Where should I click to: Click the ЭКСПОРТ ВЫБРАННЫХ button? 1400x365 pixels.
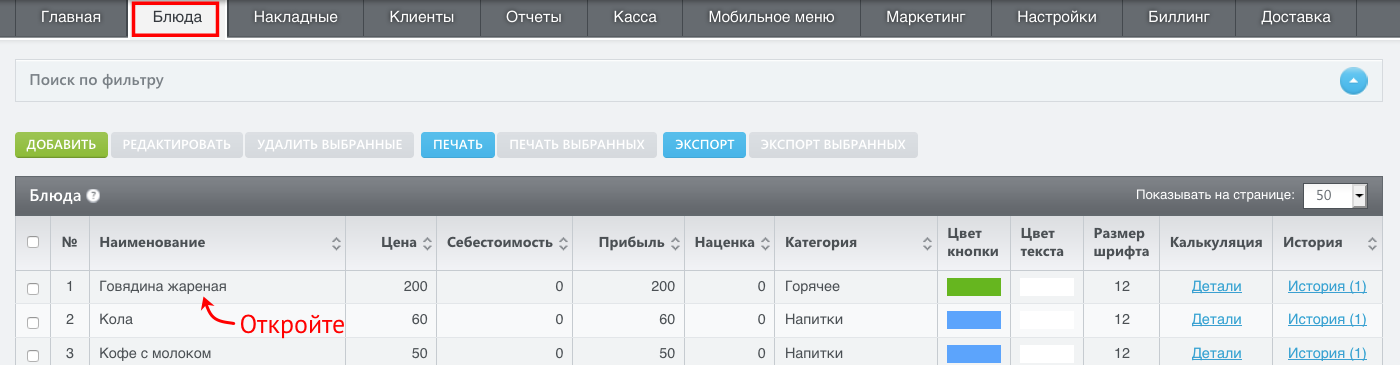pyautogui.click(x=833, y=145)
